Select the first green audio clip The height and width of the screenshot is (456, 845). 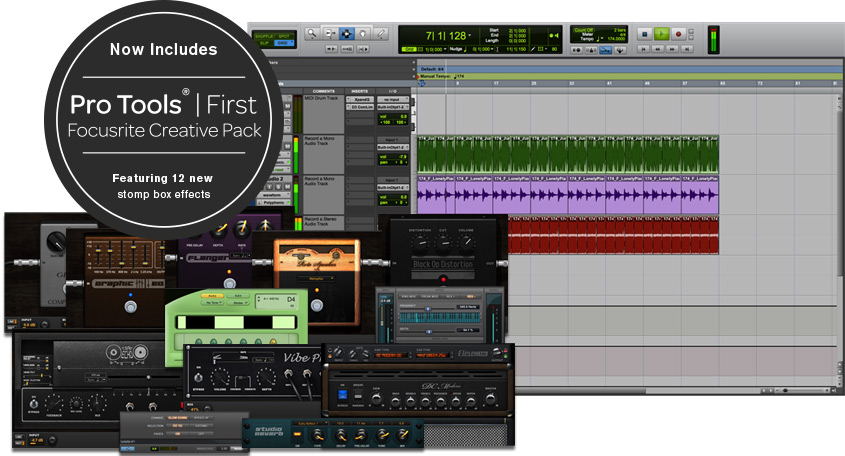427,155
